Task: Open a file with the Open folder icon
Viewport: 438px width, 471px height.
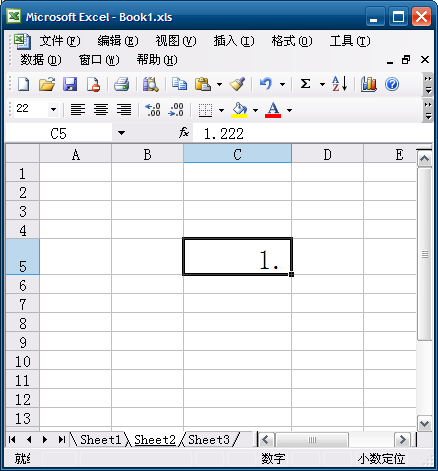Action: coord(47,84)
